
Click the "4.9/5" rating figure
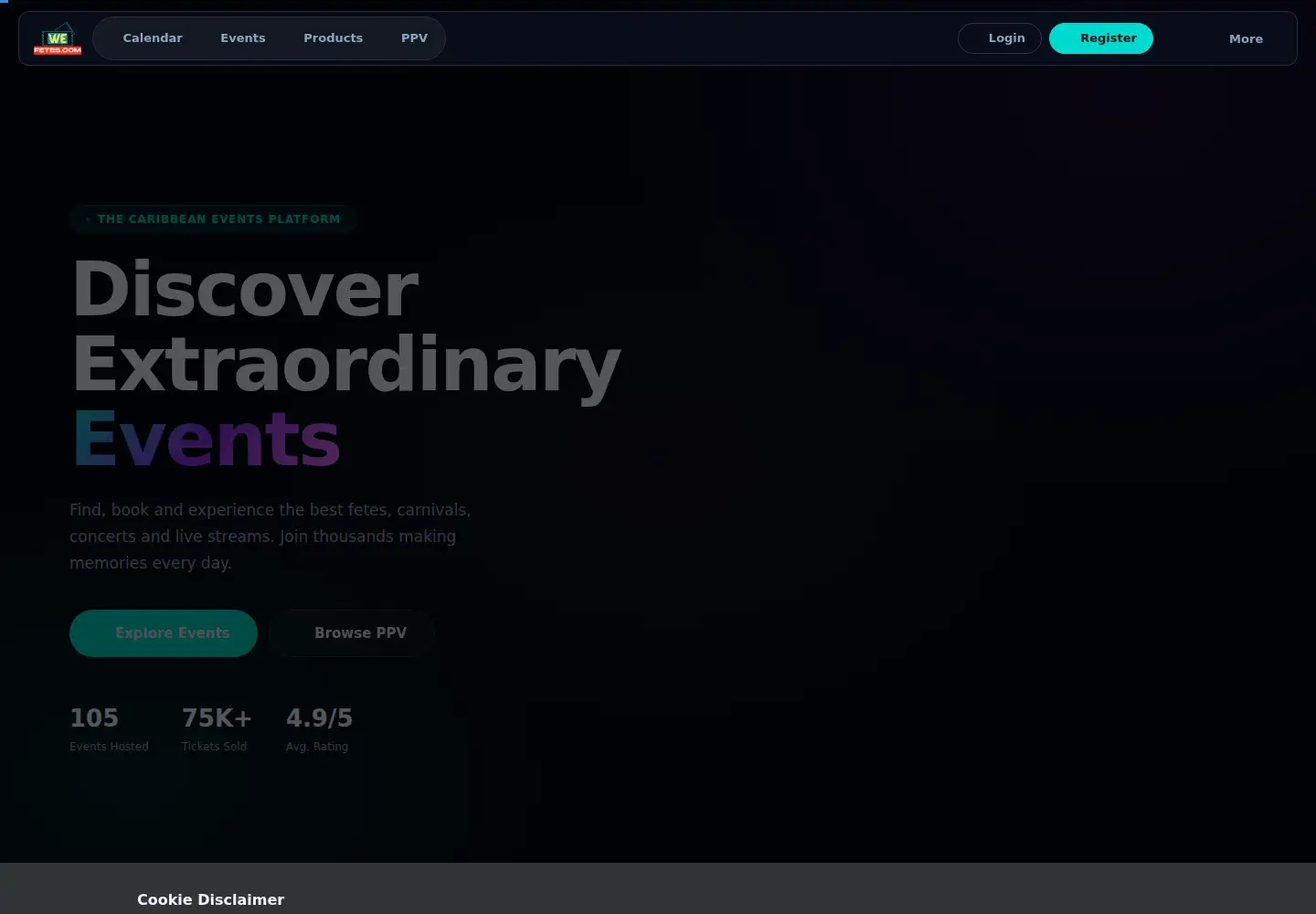point(319,718)
